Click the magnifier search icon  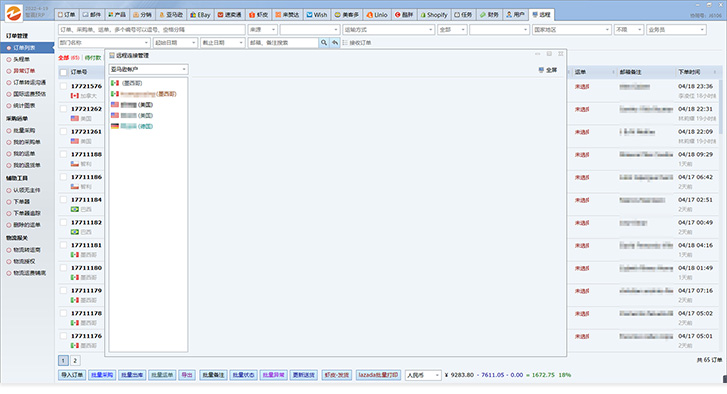coord(324,43)
